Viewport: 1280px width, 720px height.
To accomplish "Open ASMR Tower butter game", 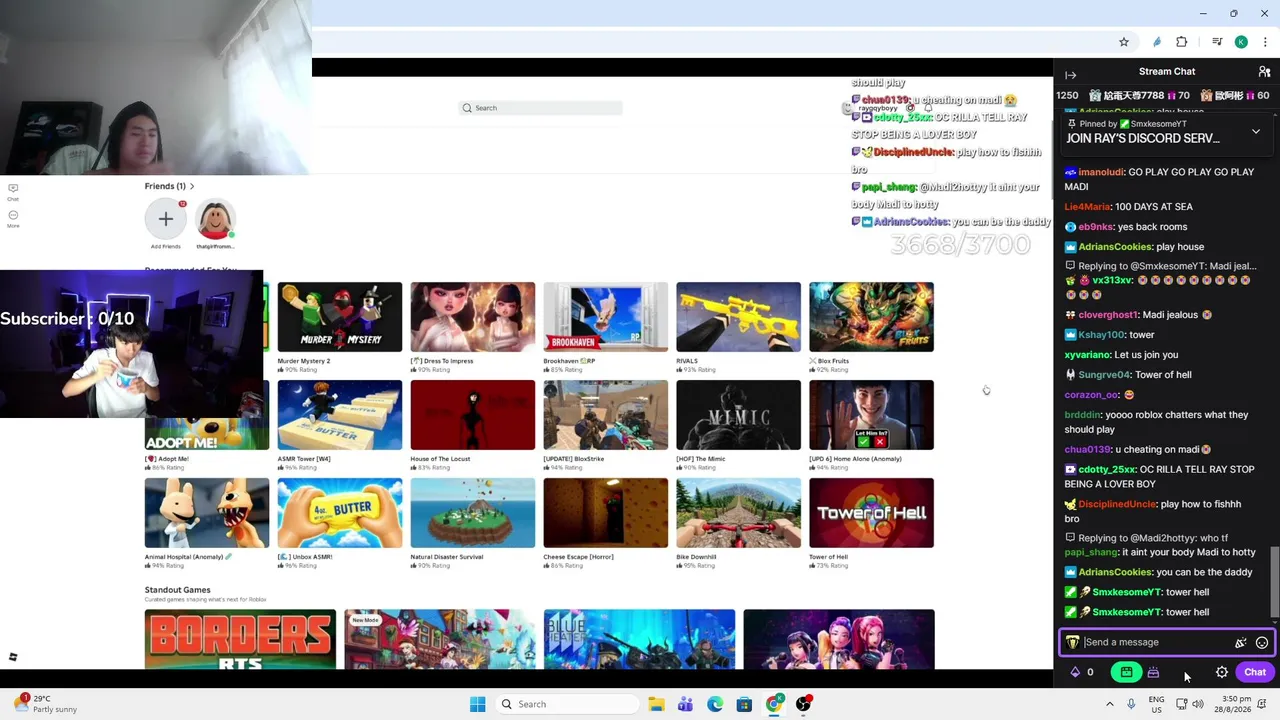I will pos(340,415).
